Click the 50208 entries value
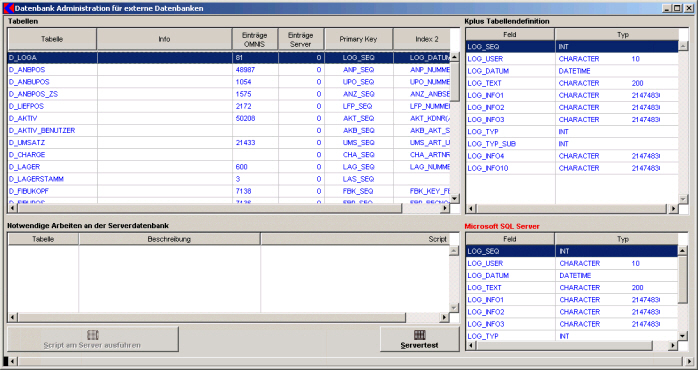The height and width of the screenshot is (370, 698). [245, 118]
